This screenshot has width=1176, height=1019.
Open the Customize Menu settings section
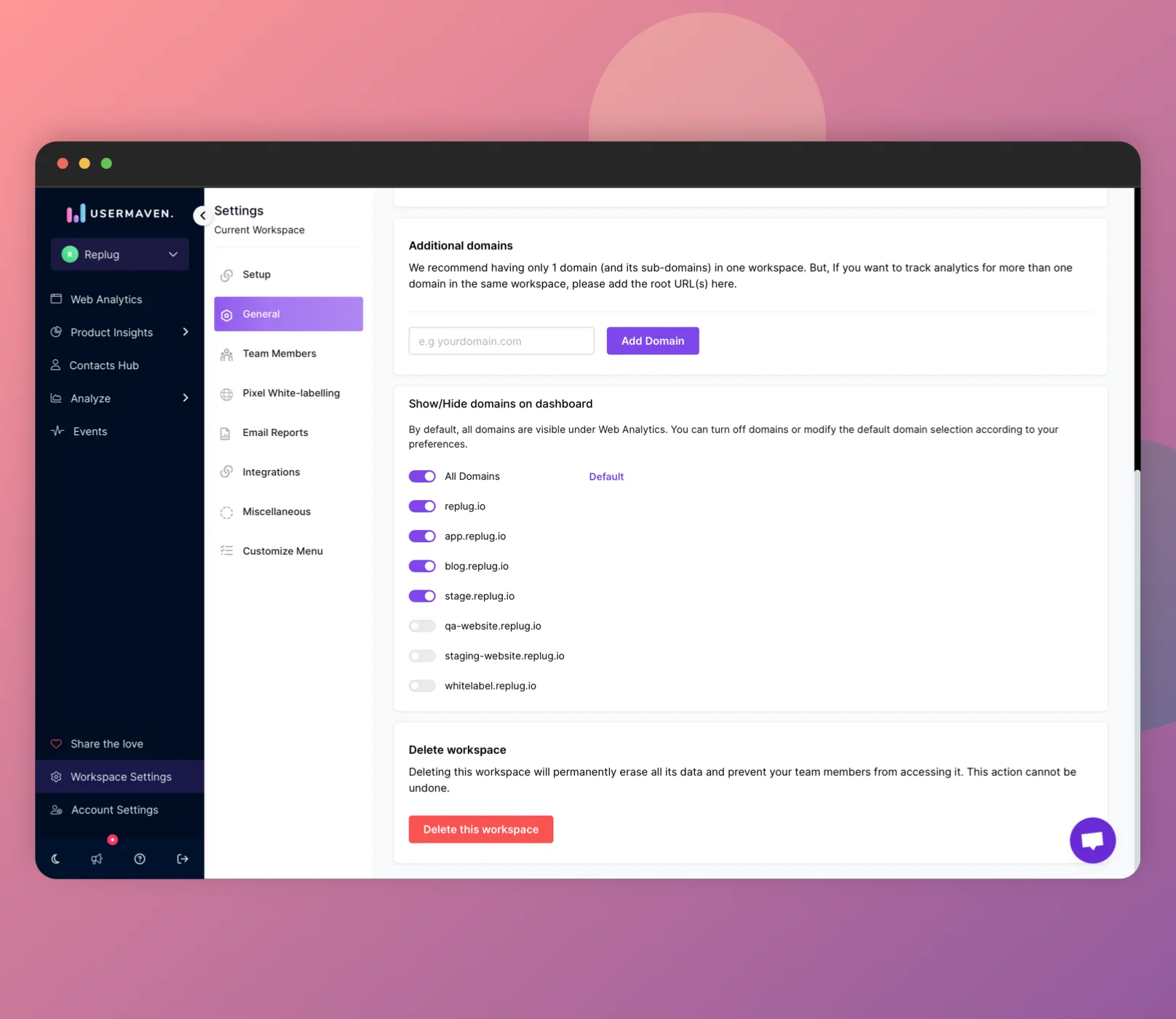click(x=288, y=551)
